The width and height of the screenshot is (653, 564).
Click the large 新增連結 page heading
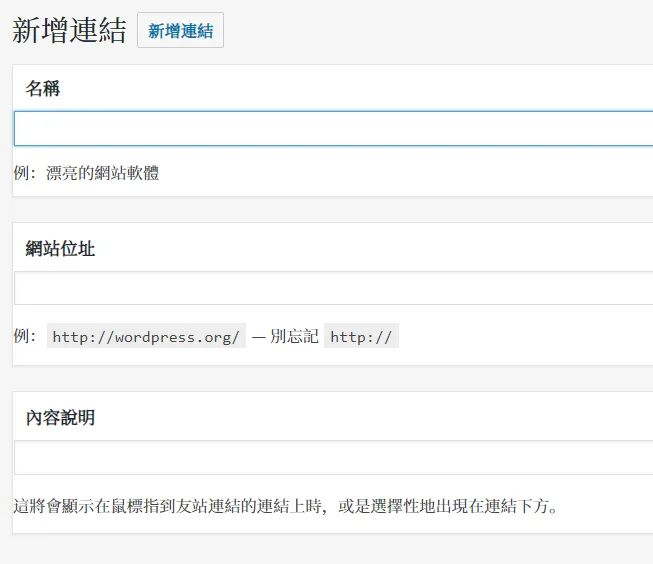tap(69, 31)
